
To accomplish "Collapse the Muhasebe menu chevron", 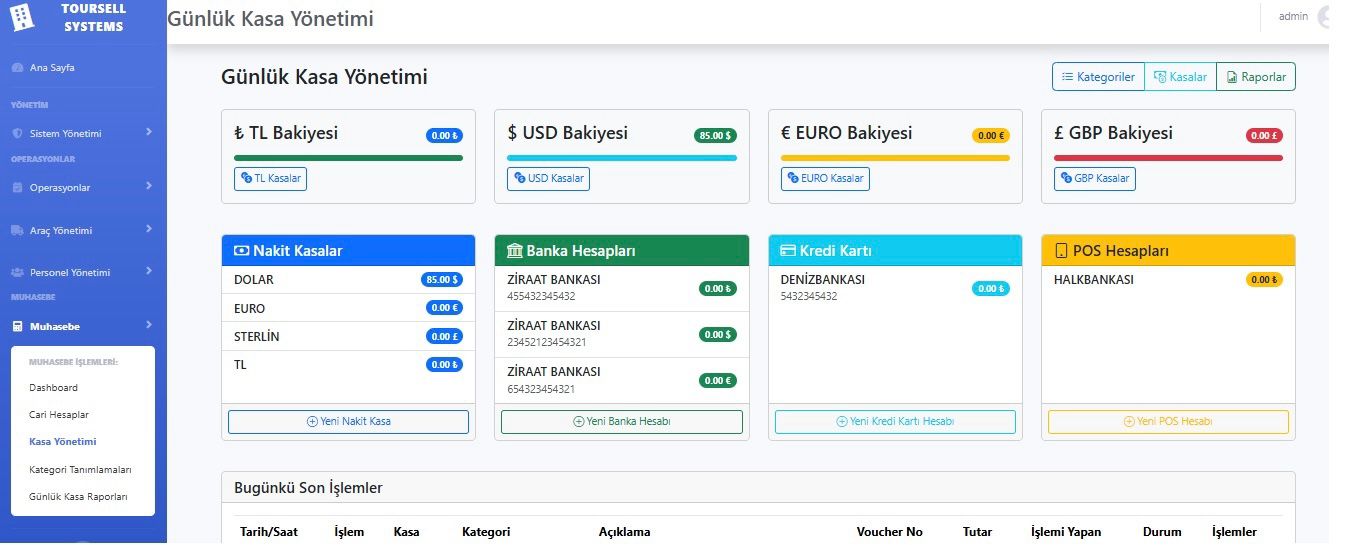I will coord(148,325).
